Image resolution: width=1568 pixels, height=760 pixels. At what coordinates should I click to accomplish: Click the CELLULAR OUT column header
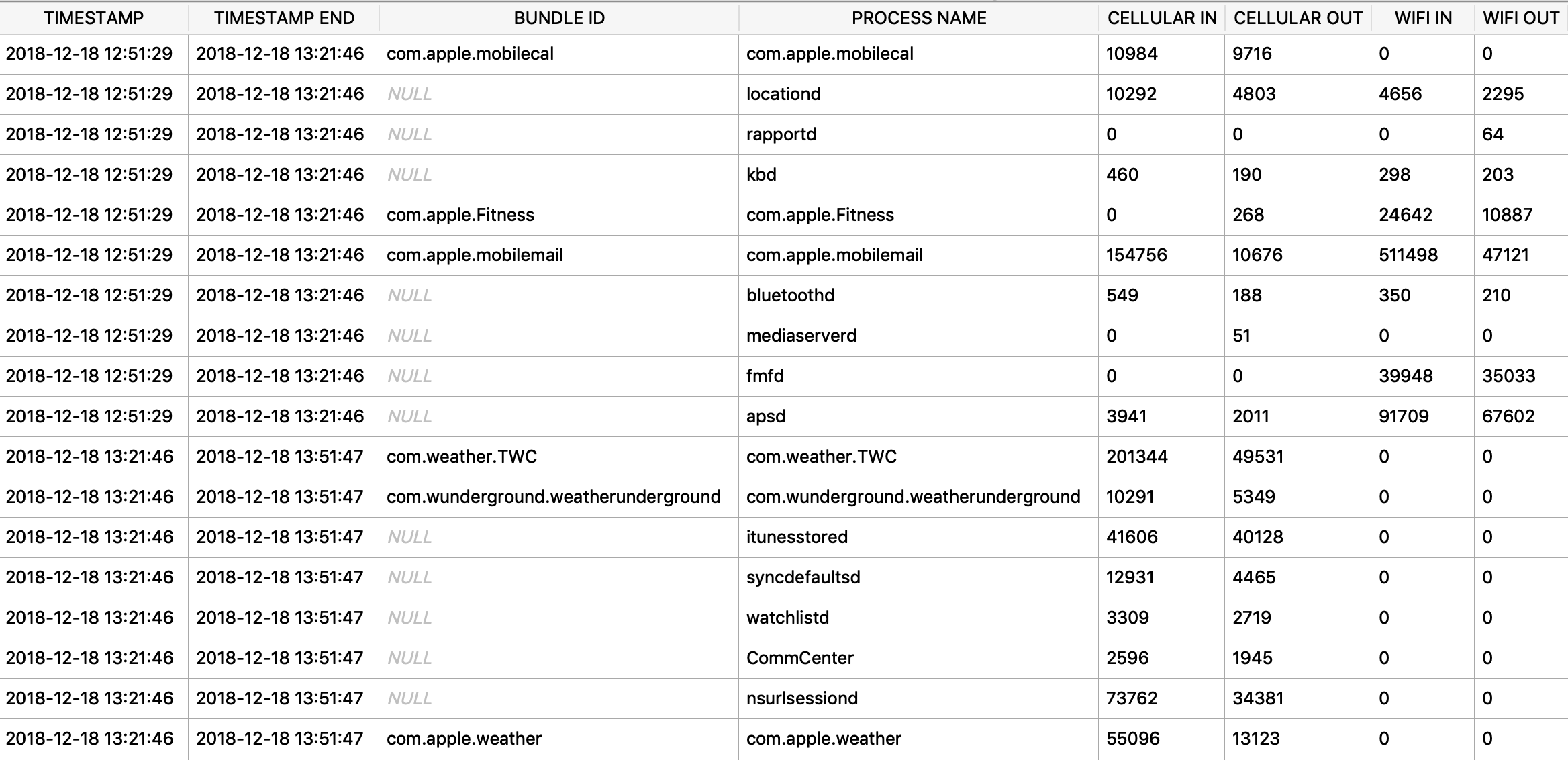[x=1298, y=18]
